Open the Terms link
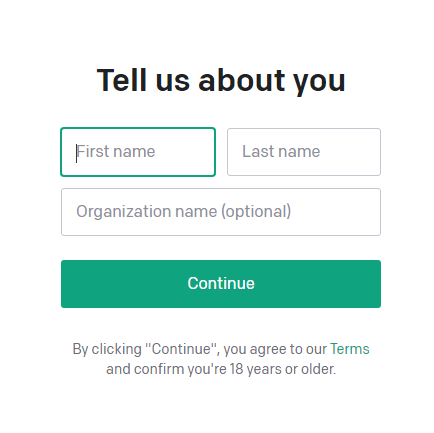Viewport: 434px width, 433px height. point(350,349)
